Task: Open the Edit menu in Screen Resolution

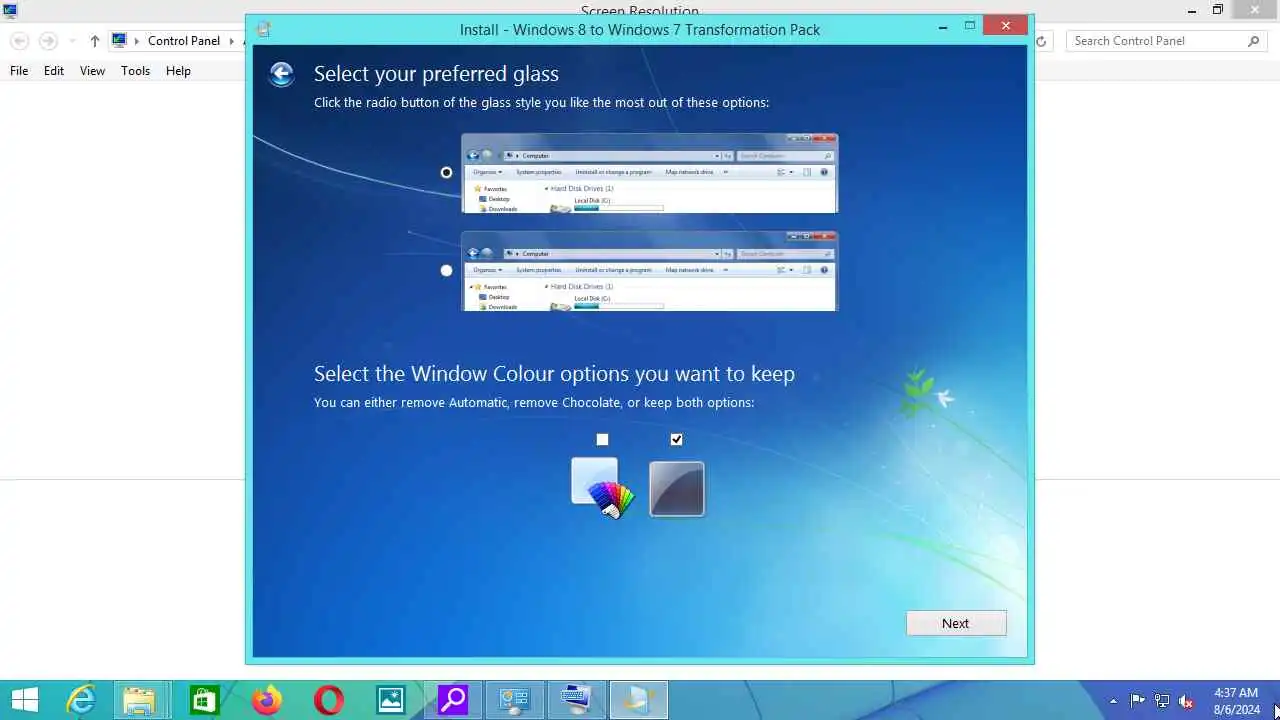Action: coord(54,71)
